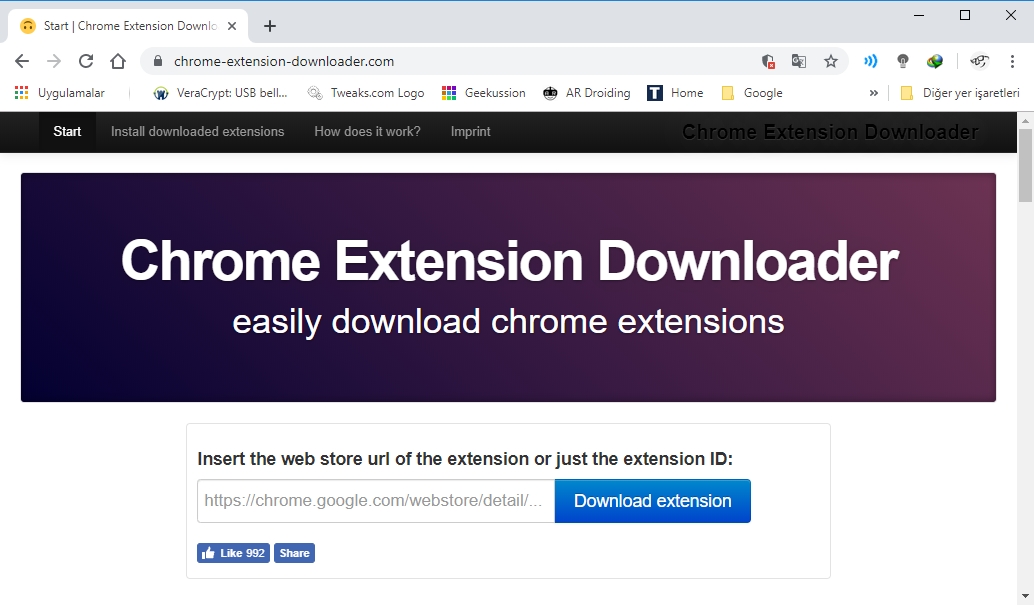Click the shield blocker icon in address bar

pos(768,61)
